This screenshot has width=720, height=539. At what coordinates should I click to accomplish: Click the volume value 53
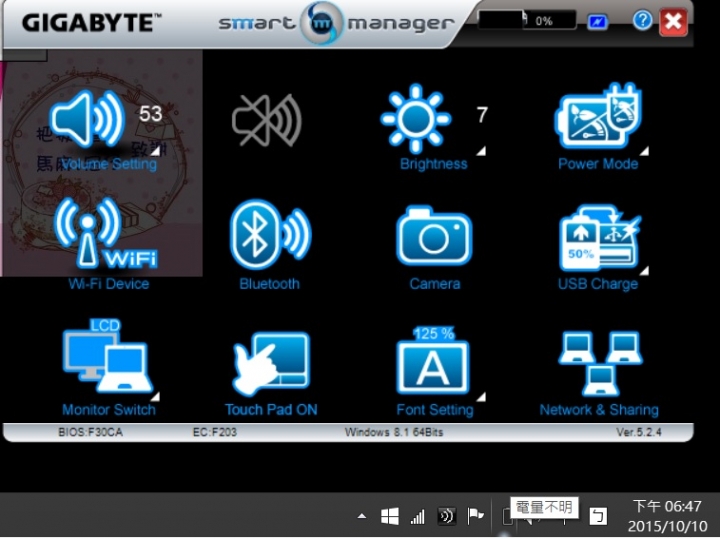click(151, 114)
